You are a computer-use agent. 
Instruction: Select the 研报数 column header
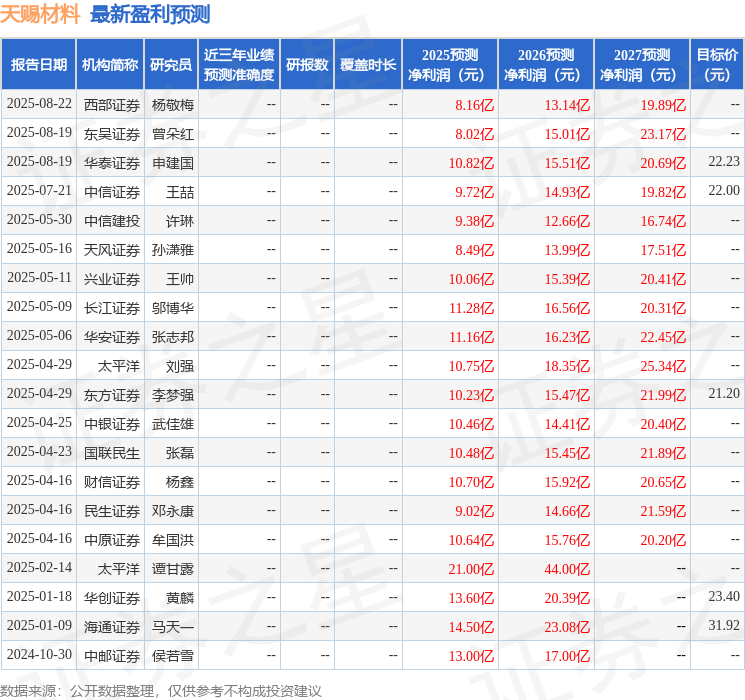point(306,65)
